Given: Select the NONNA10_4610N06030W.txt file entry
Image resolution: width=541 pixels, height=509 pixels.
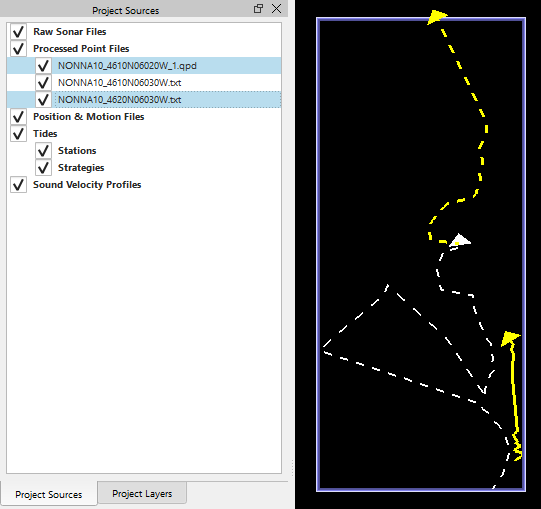Looking at the screenshot, I should 119,82.
